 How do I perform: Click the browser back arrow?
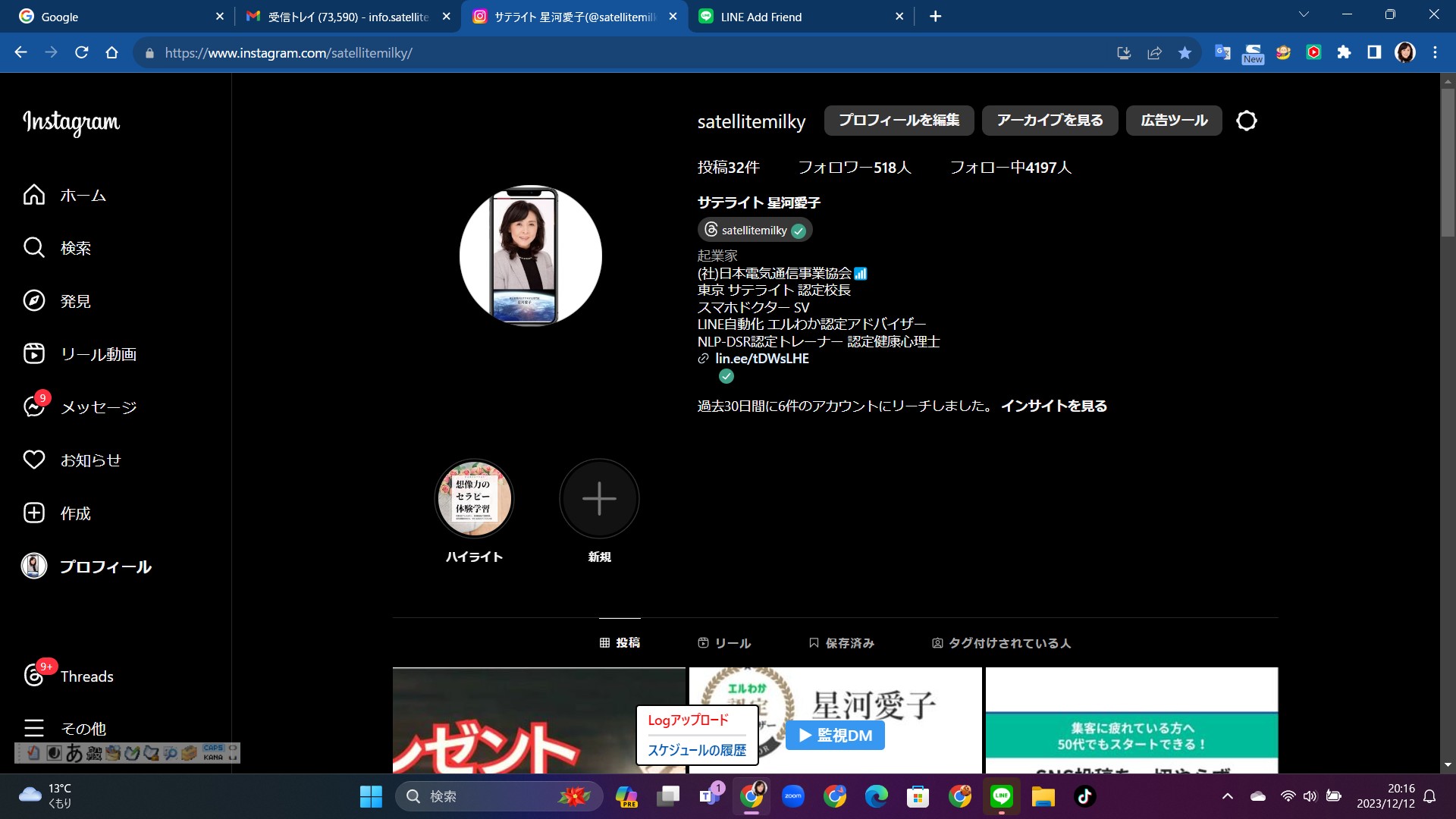[x=21, y=52]
